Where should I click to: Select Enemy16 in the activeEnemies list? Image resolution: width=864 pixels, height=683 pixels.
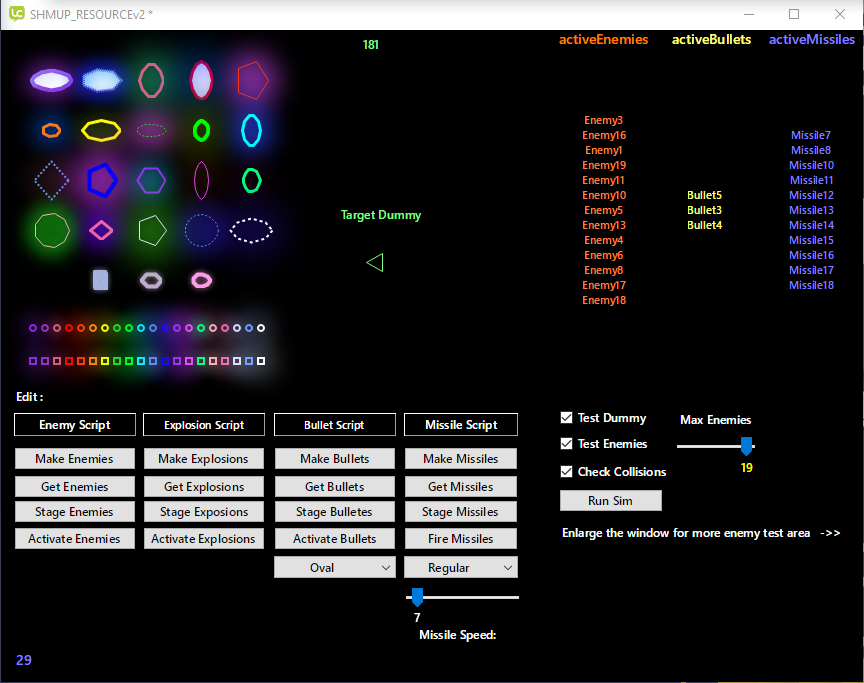tap(604, 135)
